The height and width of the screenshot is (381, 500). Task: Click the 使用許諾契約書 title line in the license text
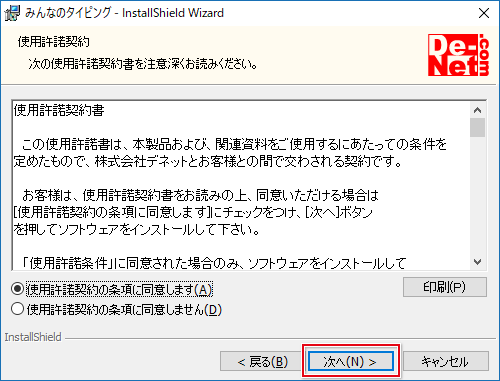(x=59, y=110)
